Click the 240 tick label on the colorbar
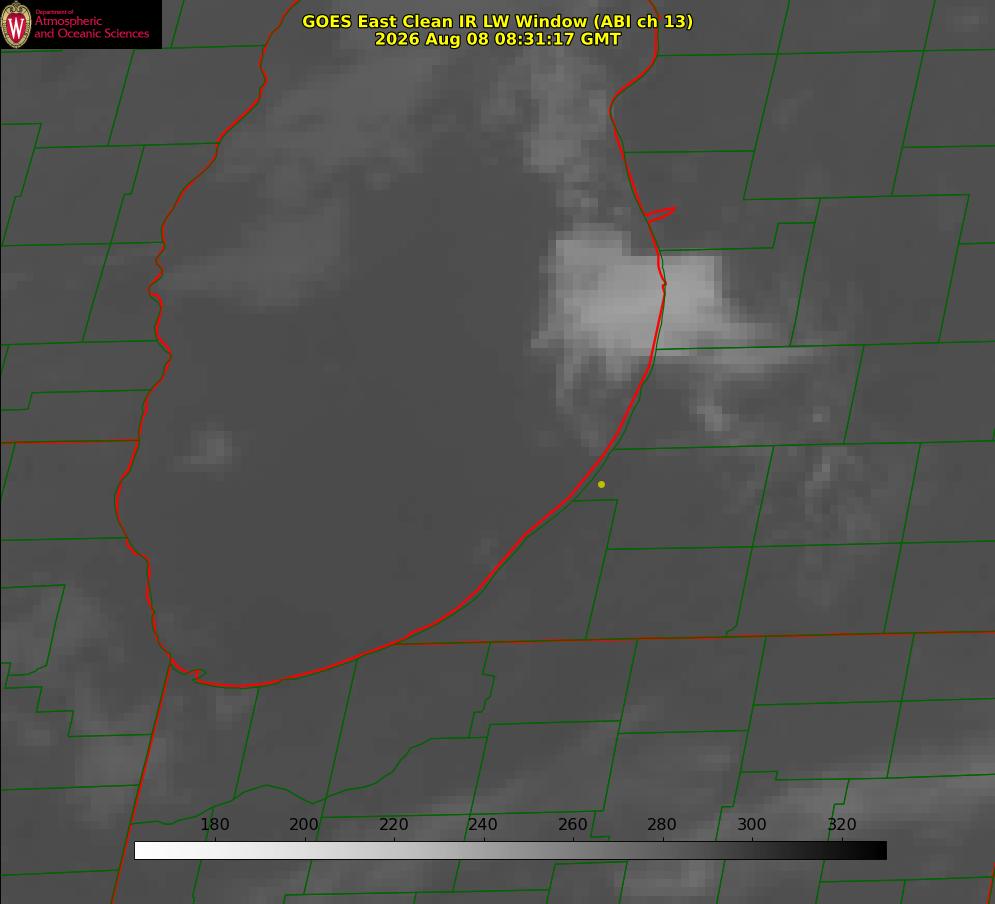 [483, 824]
